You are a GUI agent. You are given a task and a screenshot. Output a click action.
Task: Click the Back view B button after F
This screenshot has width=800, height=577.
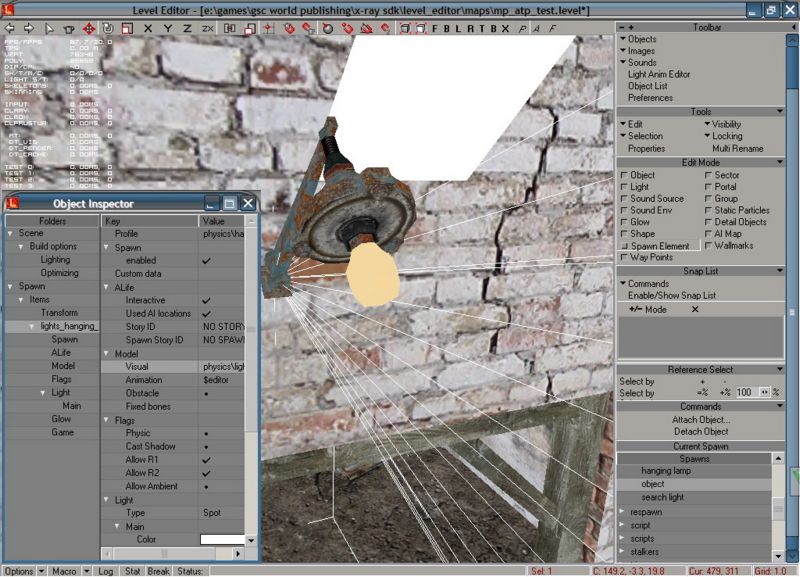pos(446,29)
